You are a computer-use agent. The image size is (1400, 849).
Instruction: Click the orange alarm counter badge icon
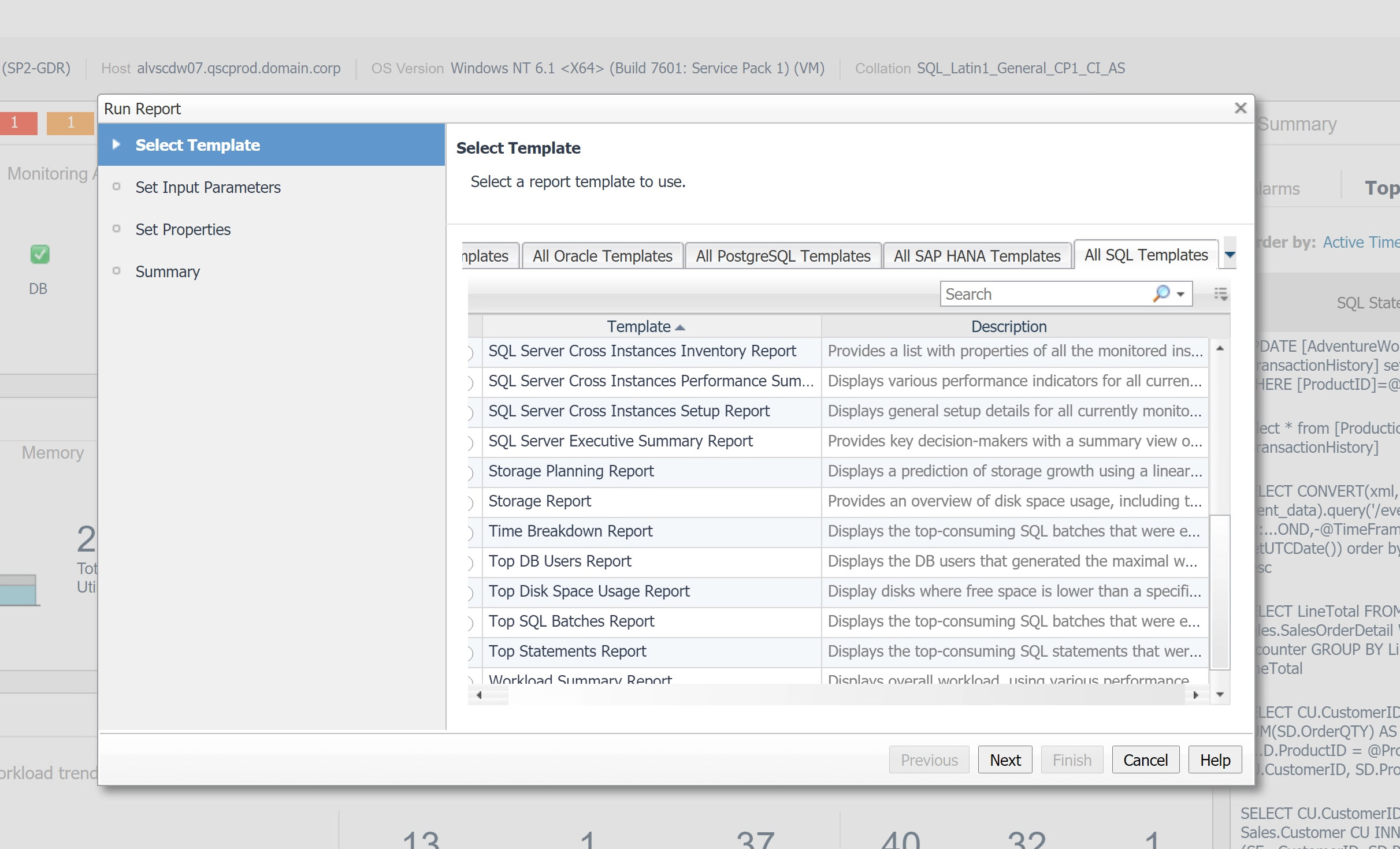[70, 123]
